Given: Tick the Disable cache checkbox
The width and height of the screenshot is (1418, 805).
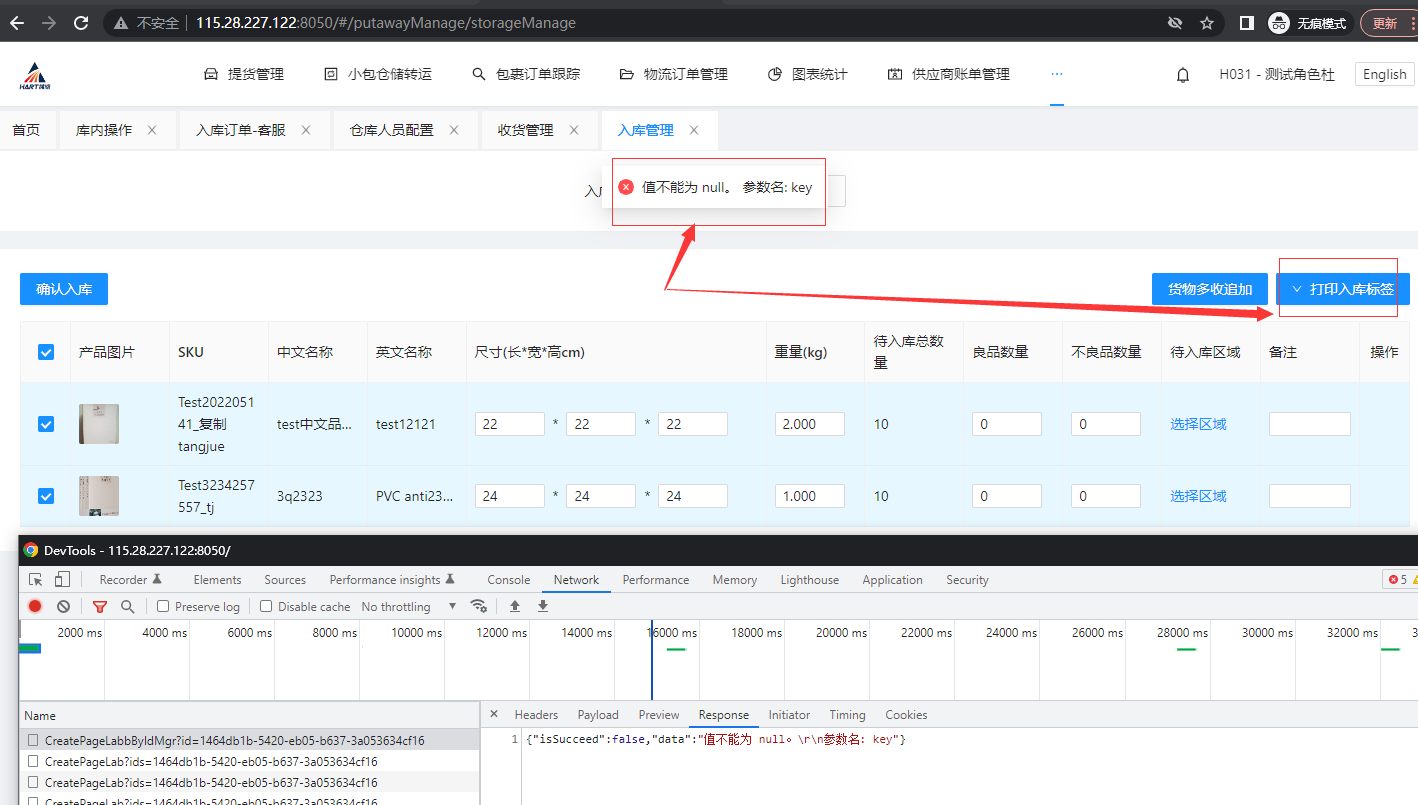Looking at the screenshot, I should pos(266,606).
